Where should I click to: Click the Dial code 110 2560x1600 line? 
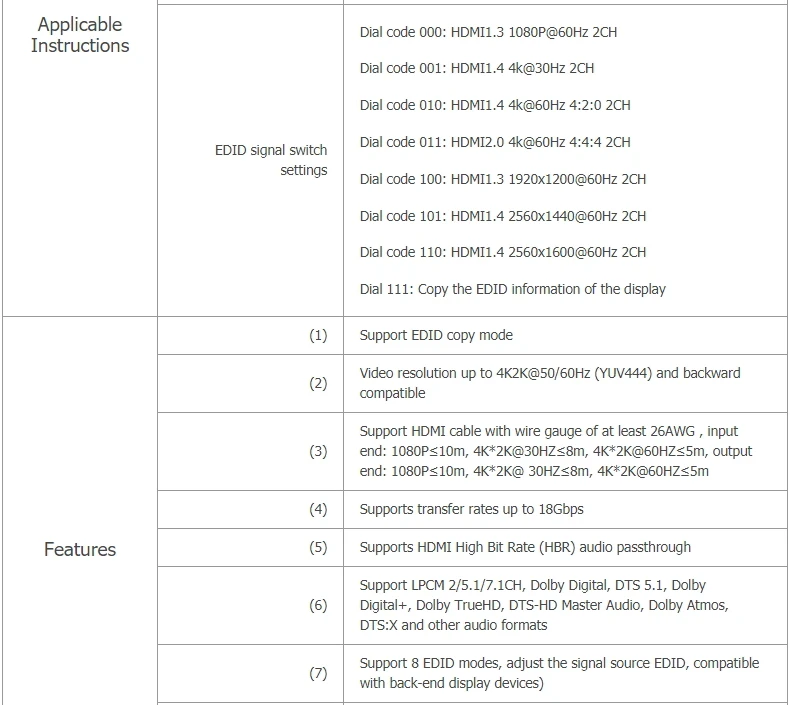click(x=503, y=252)
